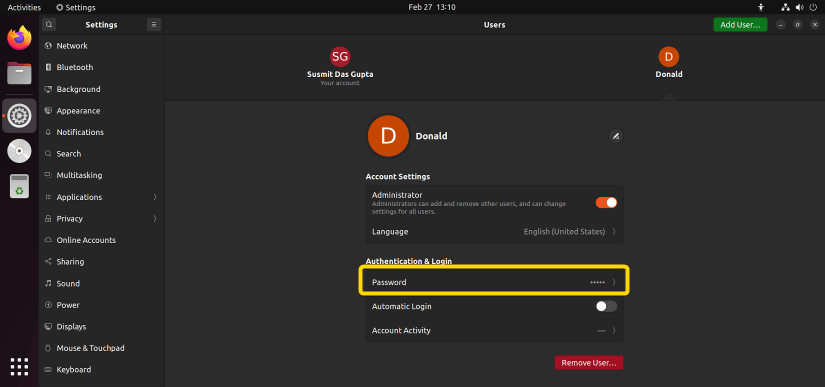Open Password row chevron
The image size is (825, 387).
pos(614,282)
